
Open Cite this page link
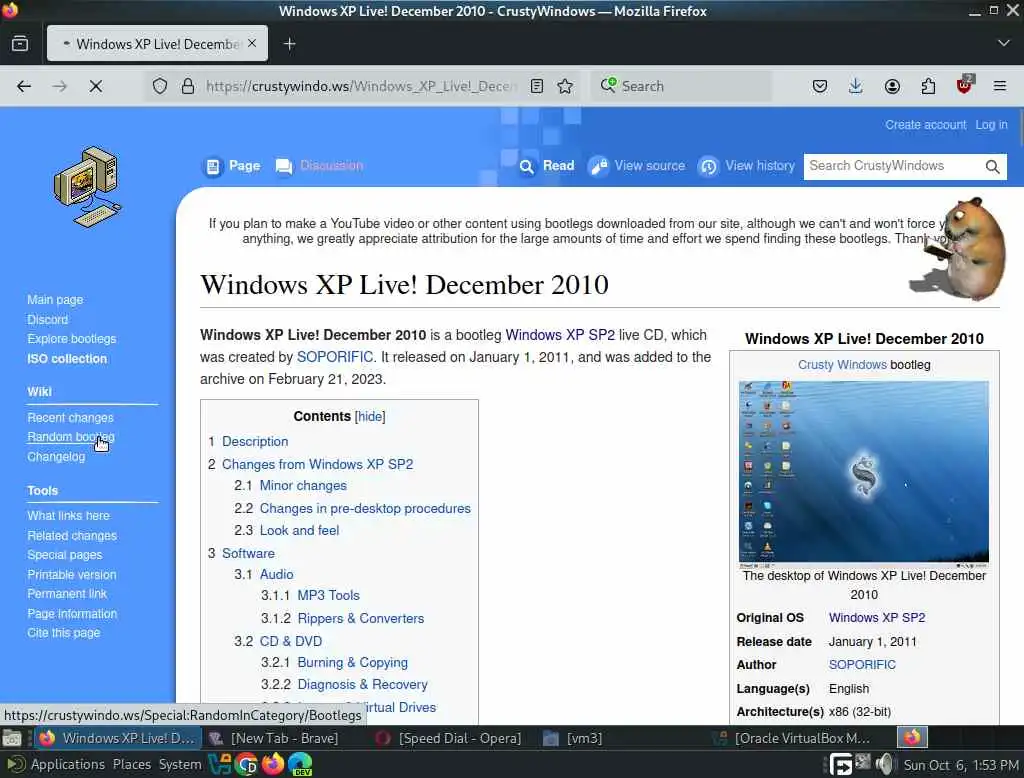point(63,633)
